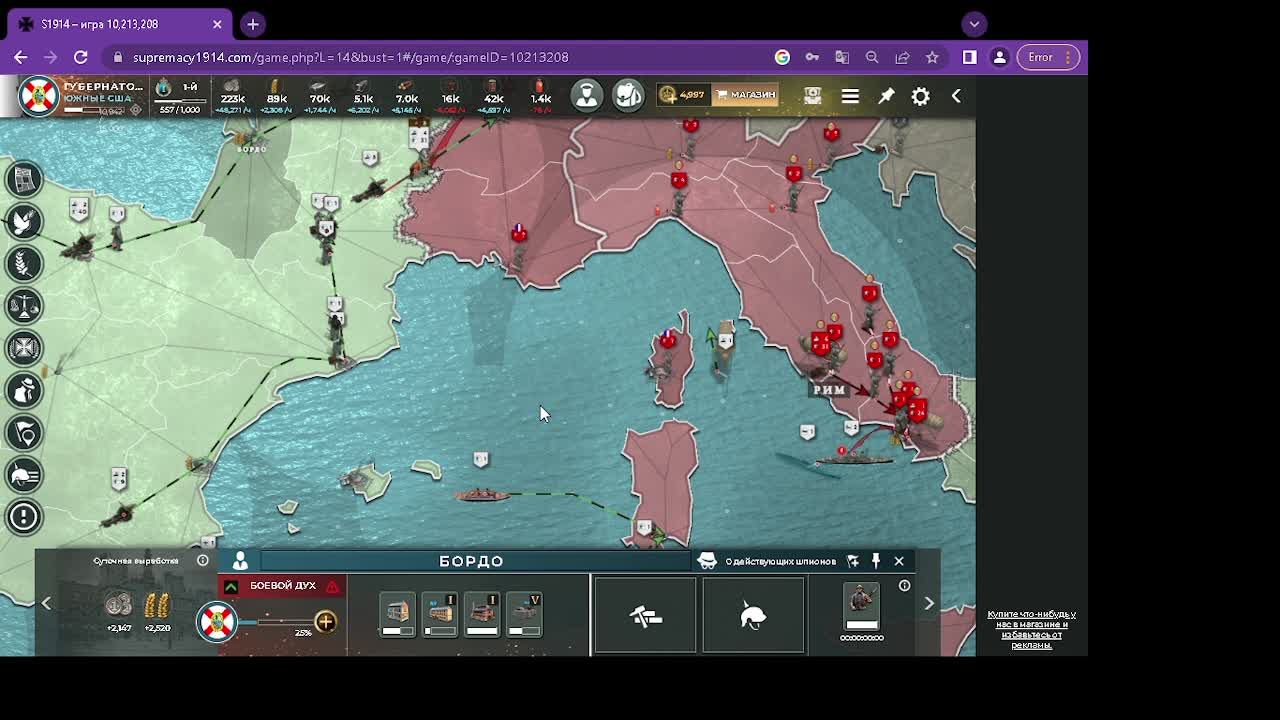
Task: Click the morale warning triangle icon
Action: point(332,586)
